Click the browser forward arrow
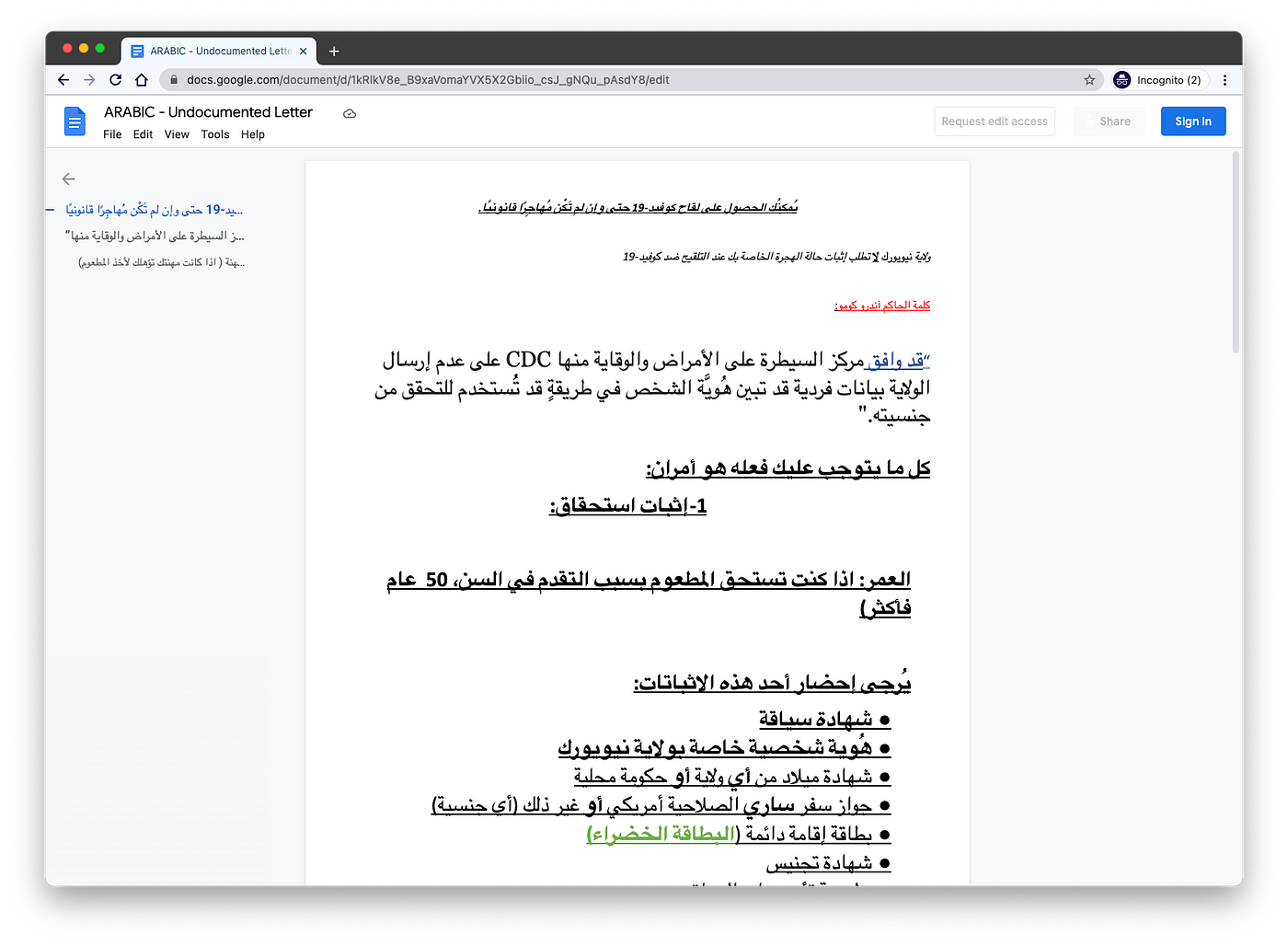 point(89,80)
